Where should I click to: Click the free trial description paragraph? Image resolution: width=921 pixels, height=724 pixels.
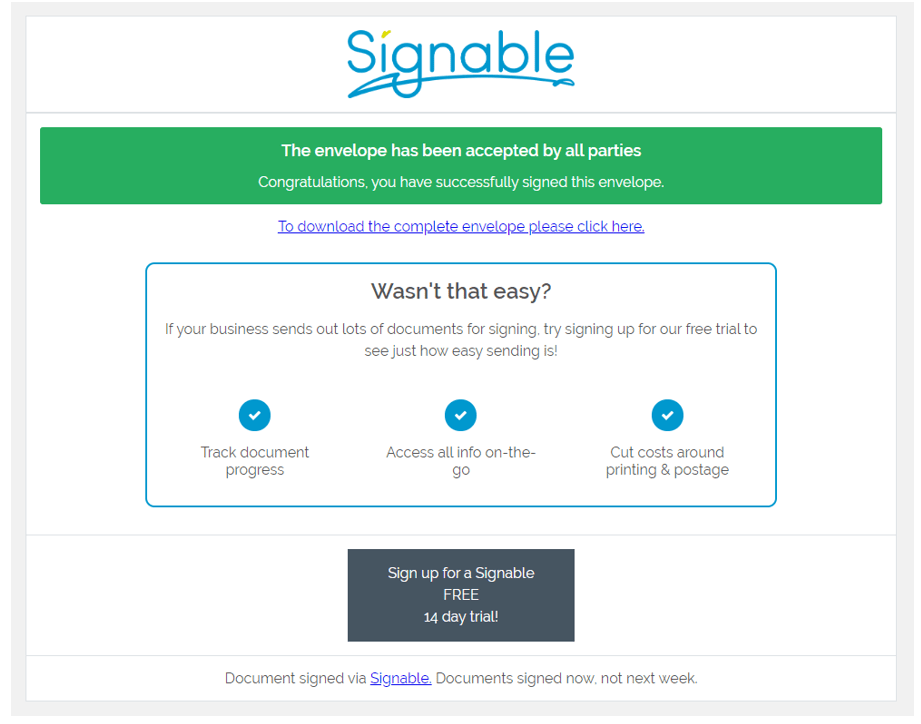point(461,339)
